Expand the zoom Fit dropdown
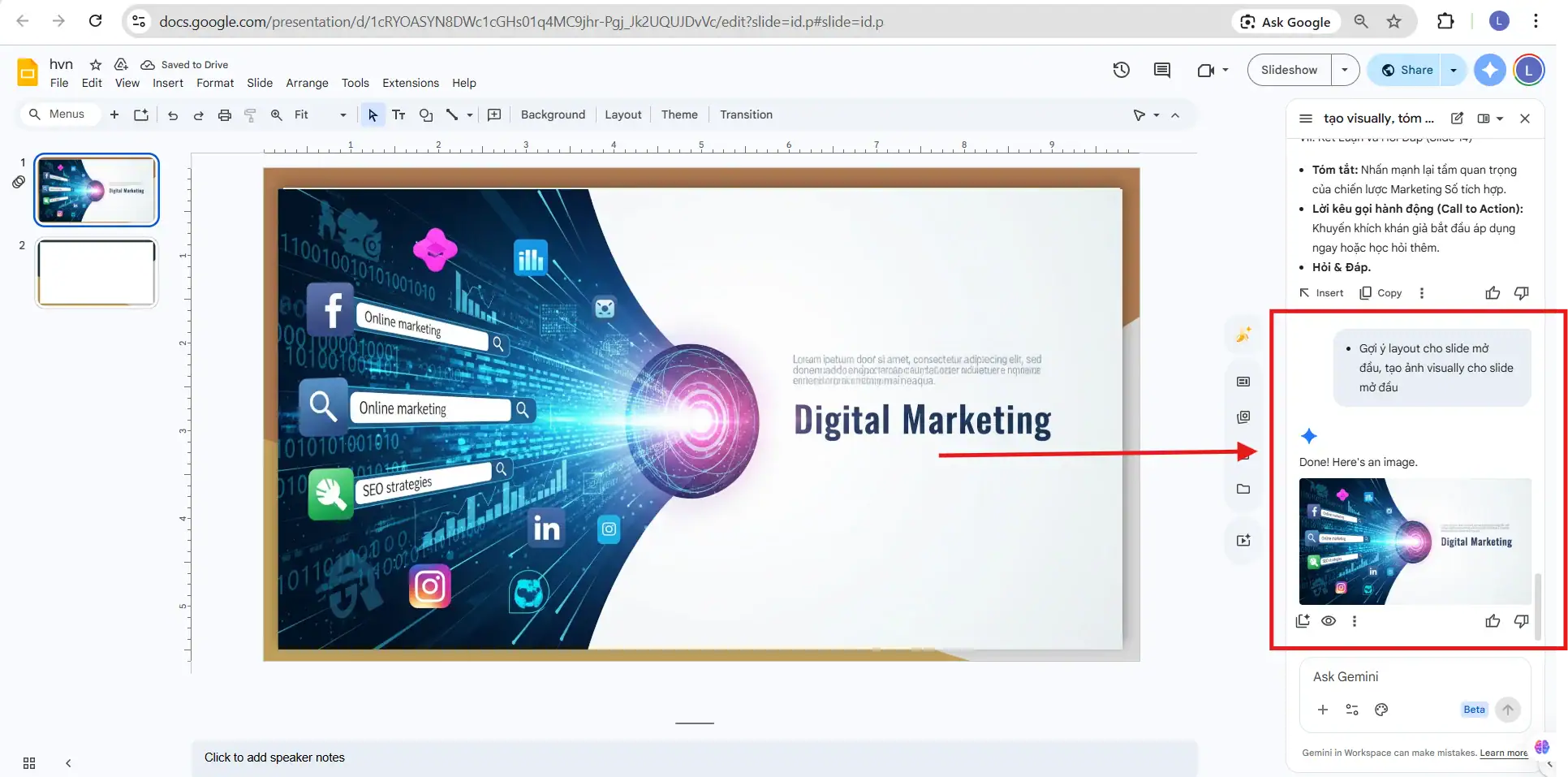This screenshot has height=777, width=1568. 342,115
